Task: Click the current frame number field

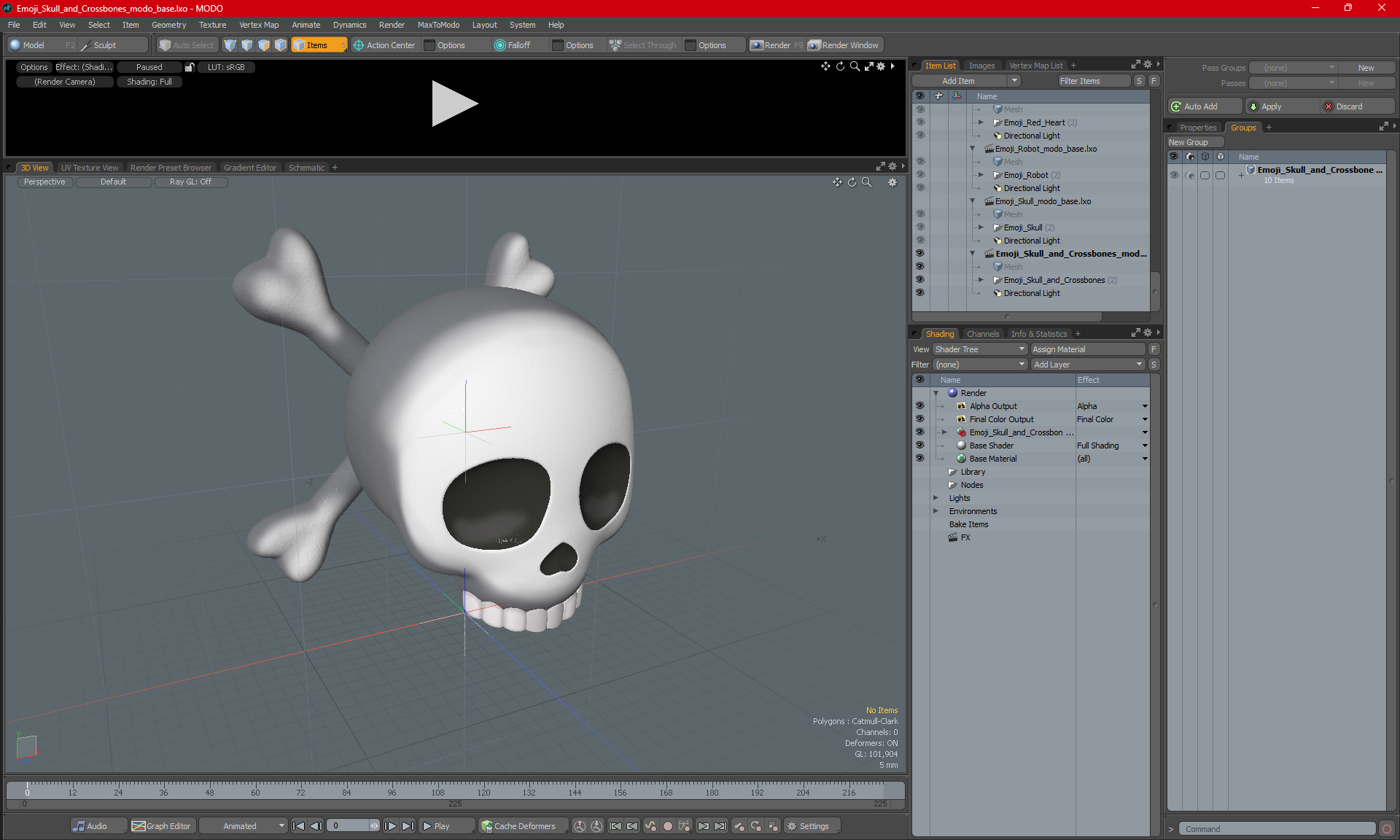Action: 349,826
